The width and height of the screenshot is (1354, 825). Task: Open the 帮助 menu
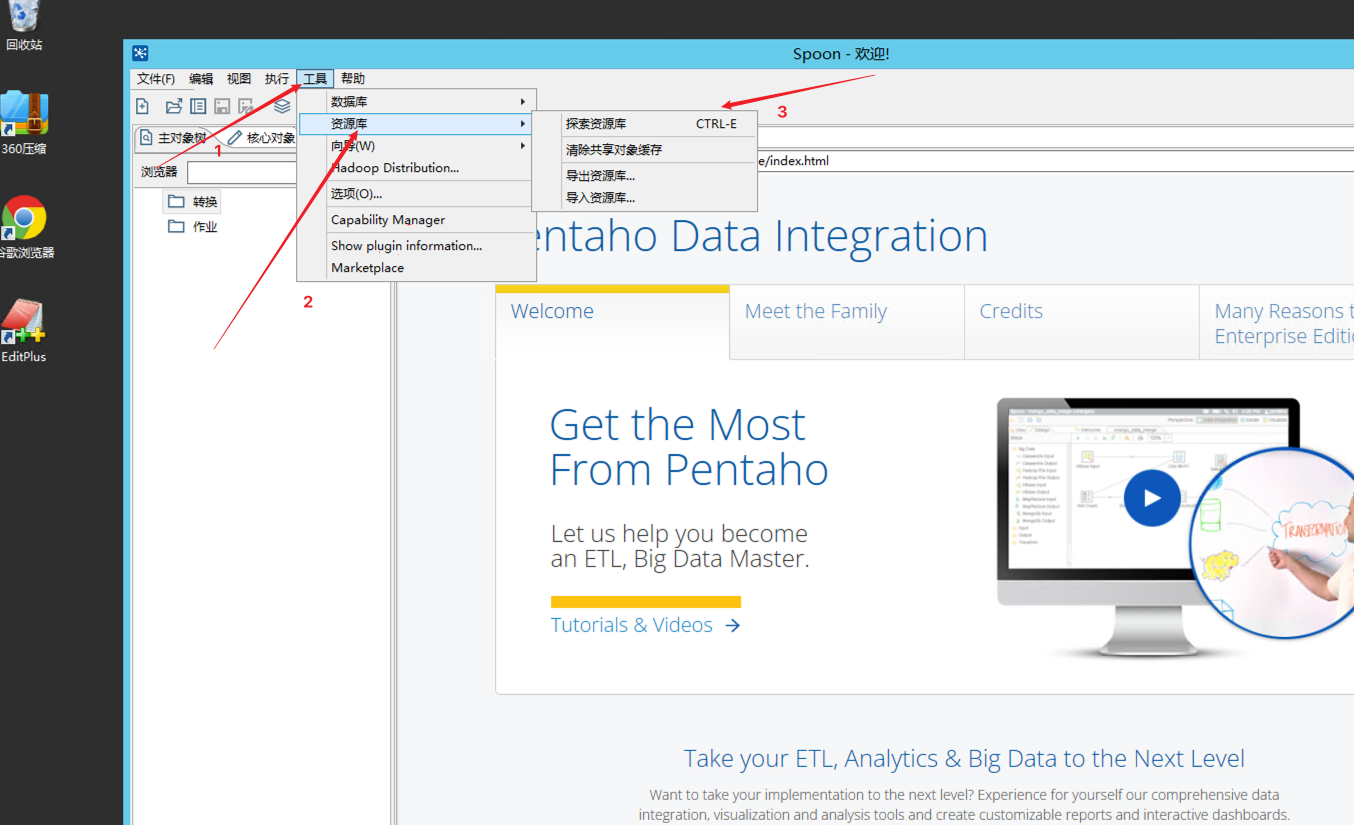[x=353, y=79]
